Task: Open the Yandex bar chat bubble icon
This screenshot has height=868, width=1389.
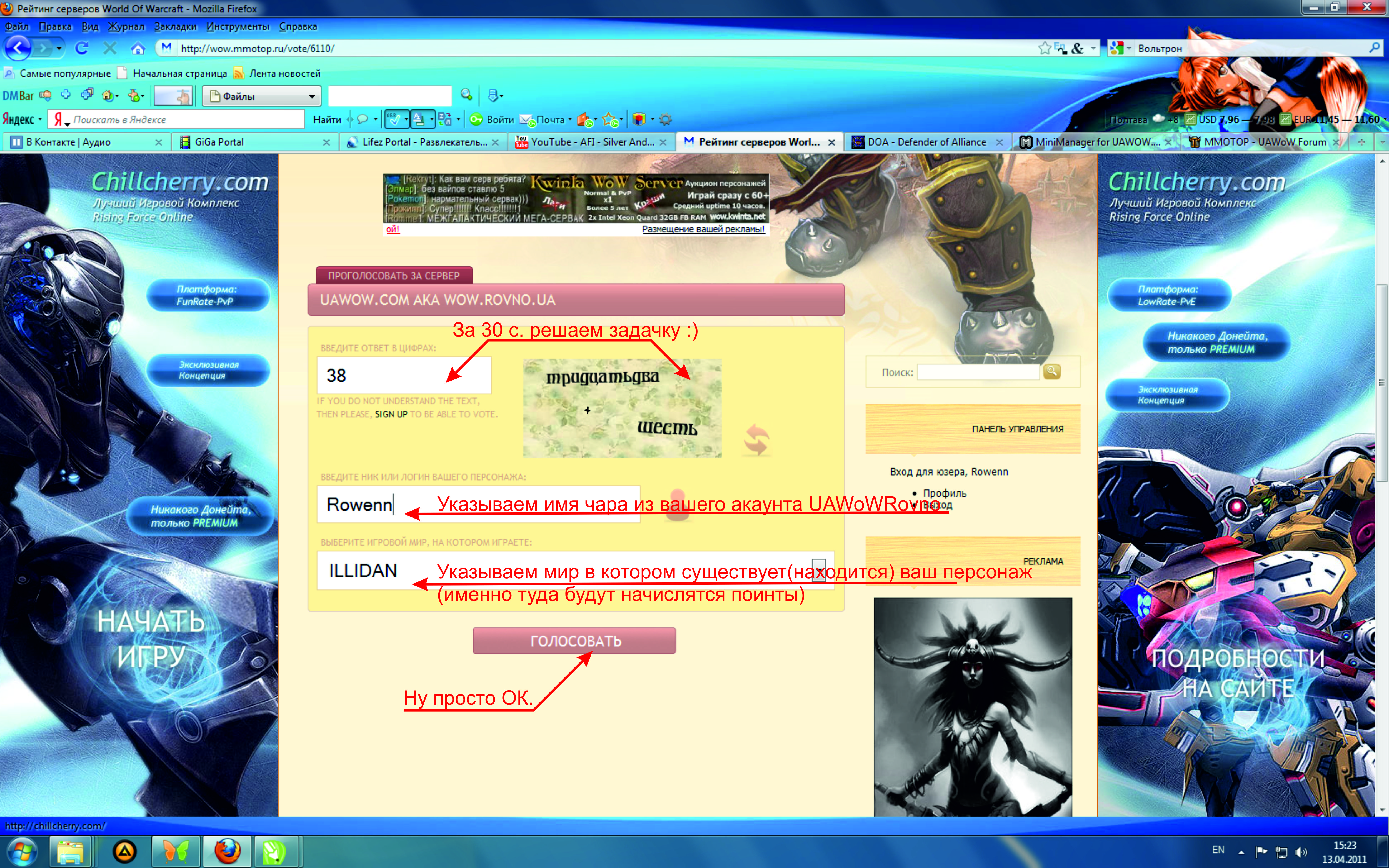Action: [x=362, y=119]
